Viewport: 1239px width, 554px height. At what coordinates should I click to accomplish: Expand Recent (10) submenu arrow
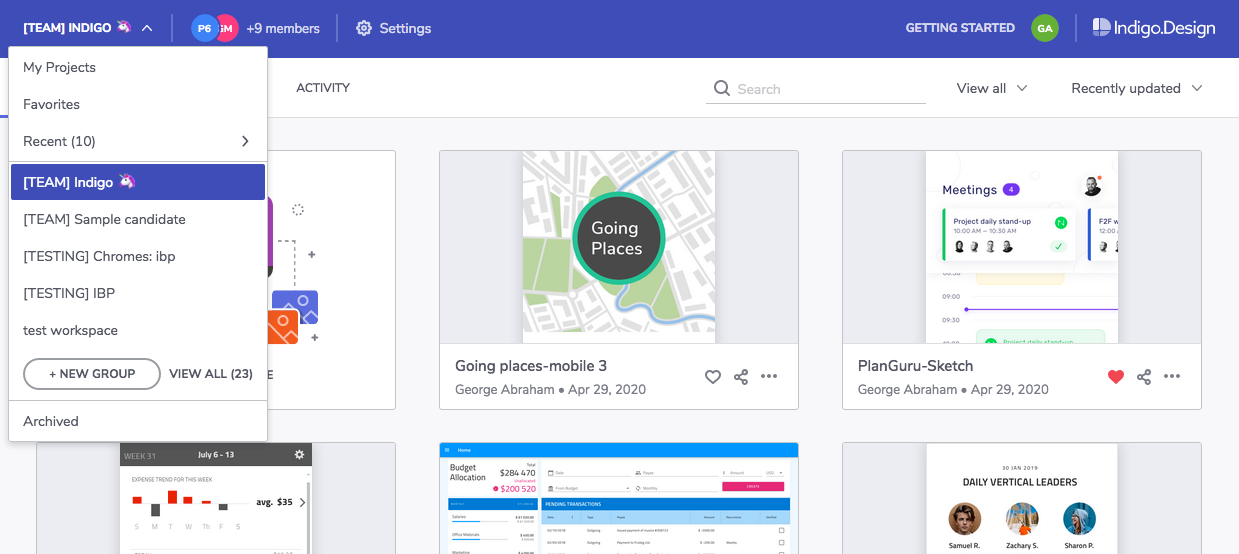pyautogui.click(x=245, y=141)
